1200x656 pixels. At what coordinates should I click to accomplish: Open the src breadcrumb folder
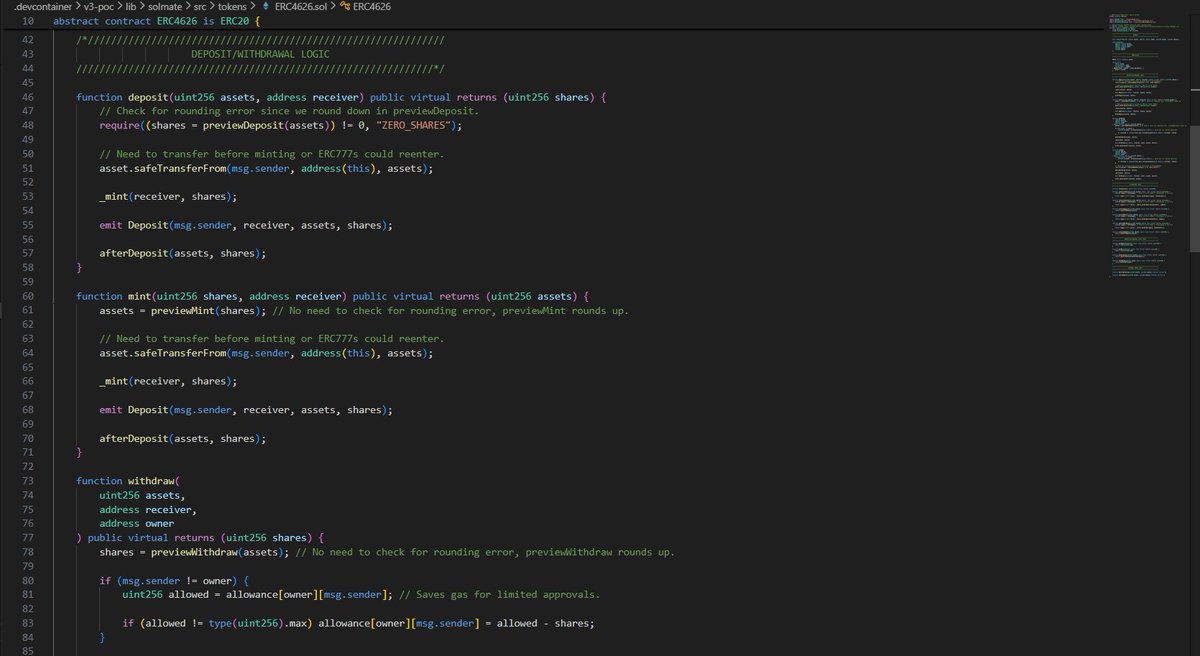[202, 6]
